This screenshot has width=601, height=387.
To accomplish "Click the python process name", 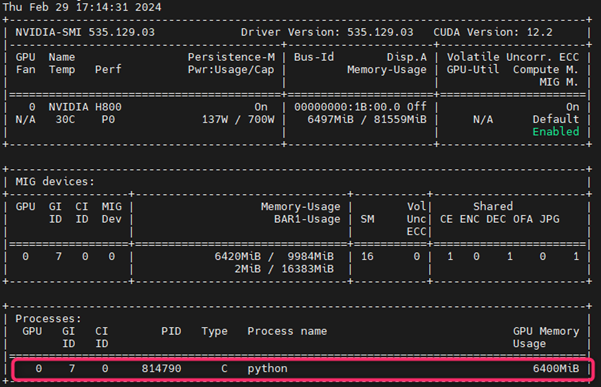I will coord(267,369).
